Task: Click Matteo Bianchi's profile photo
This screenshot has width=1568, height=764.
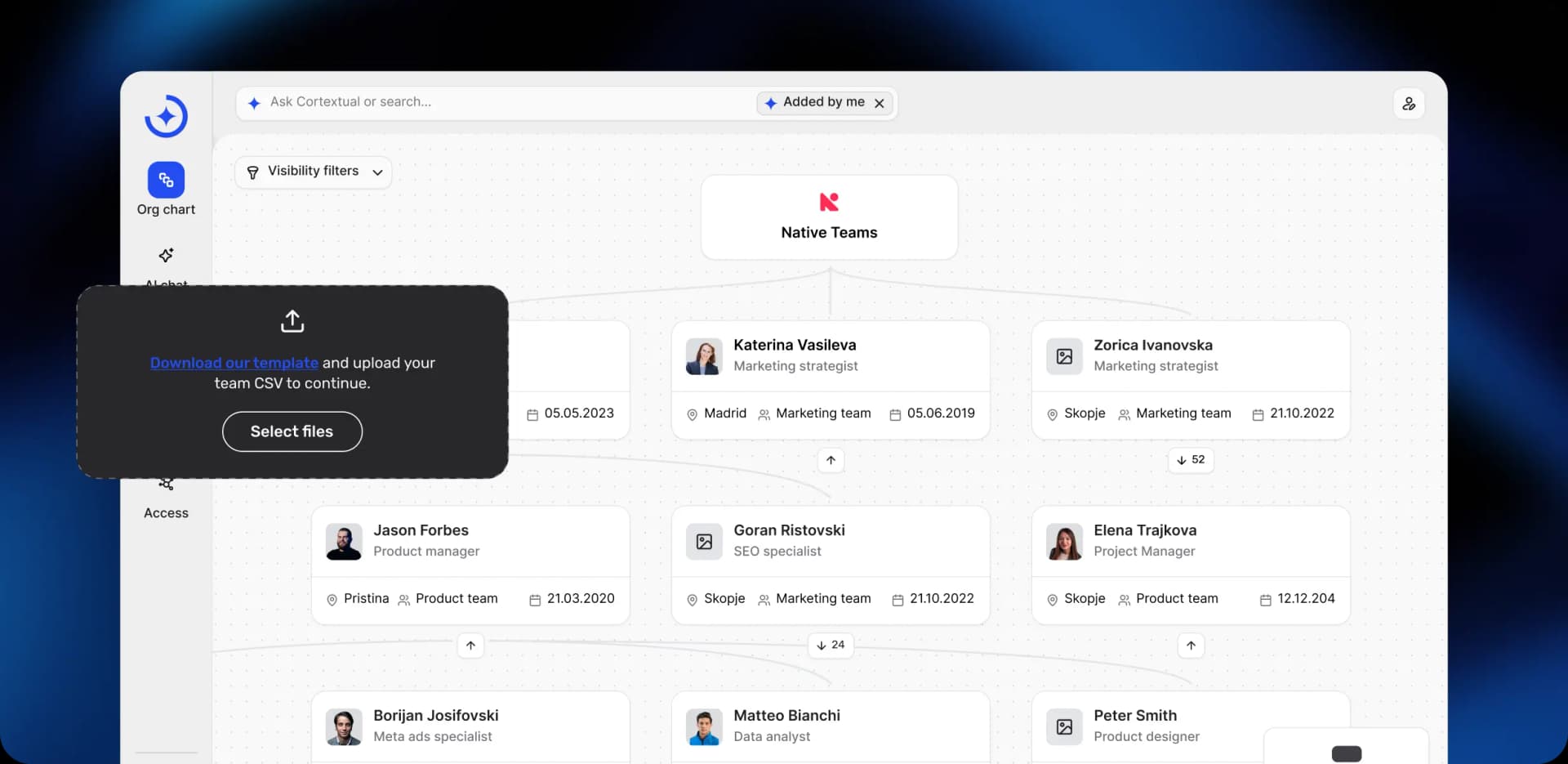Action: (704, 727)
